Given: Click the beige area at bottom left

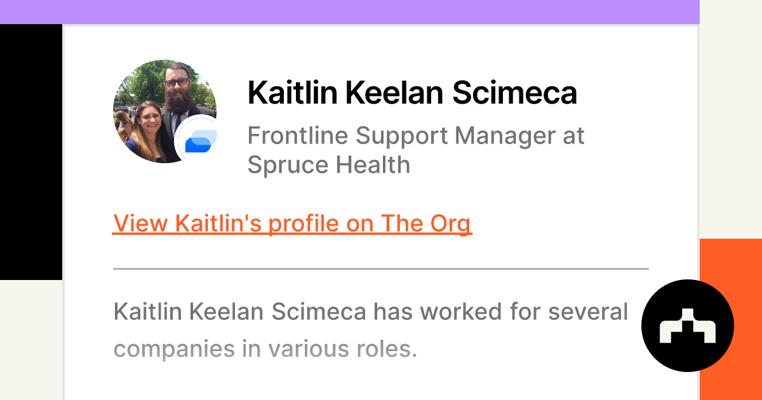Looking at the screenshot, I should [x=30, y=340].
